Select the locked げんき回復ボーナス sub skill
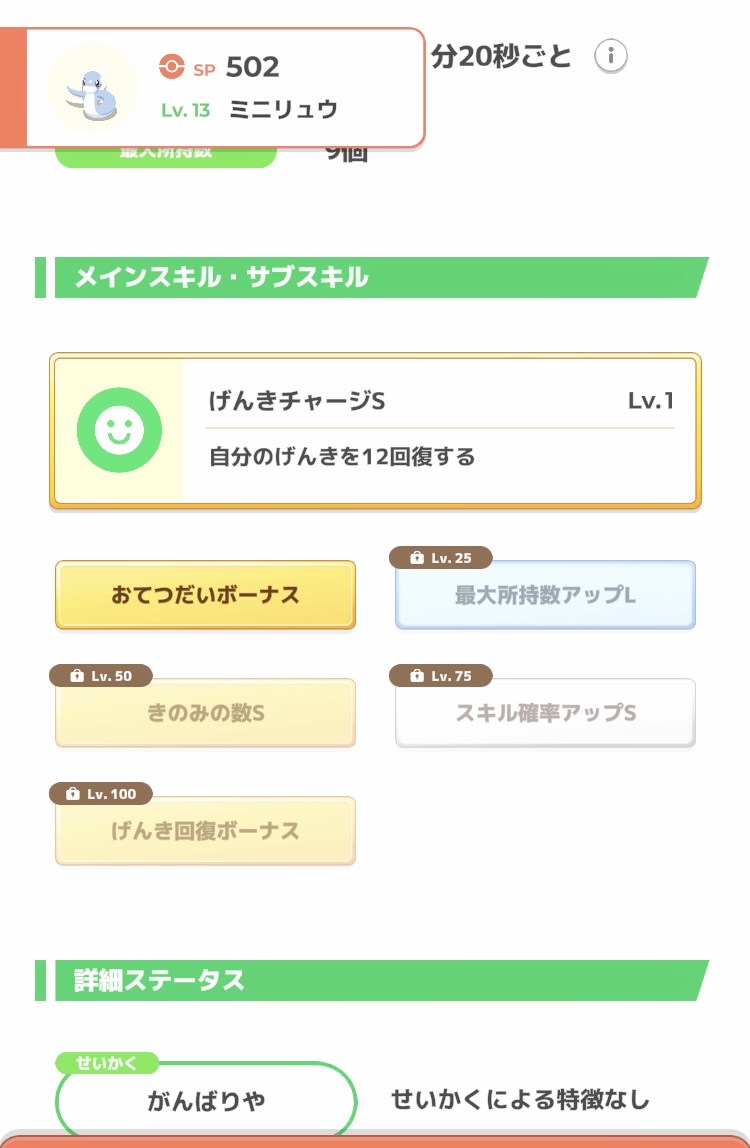This screenshot has width=750, height=1148. click(205, 830)
